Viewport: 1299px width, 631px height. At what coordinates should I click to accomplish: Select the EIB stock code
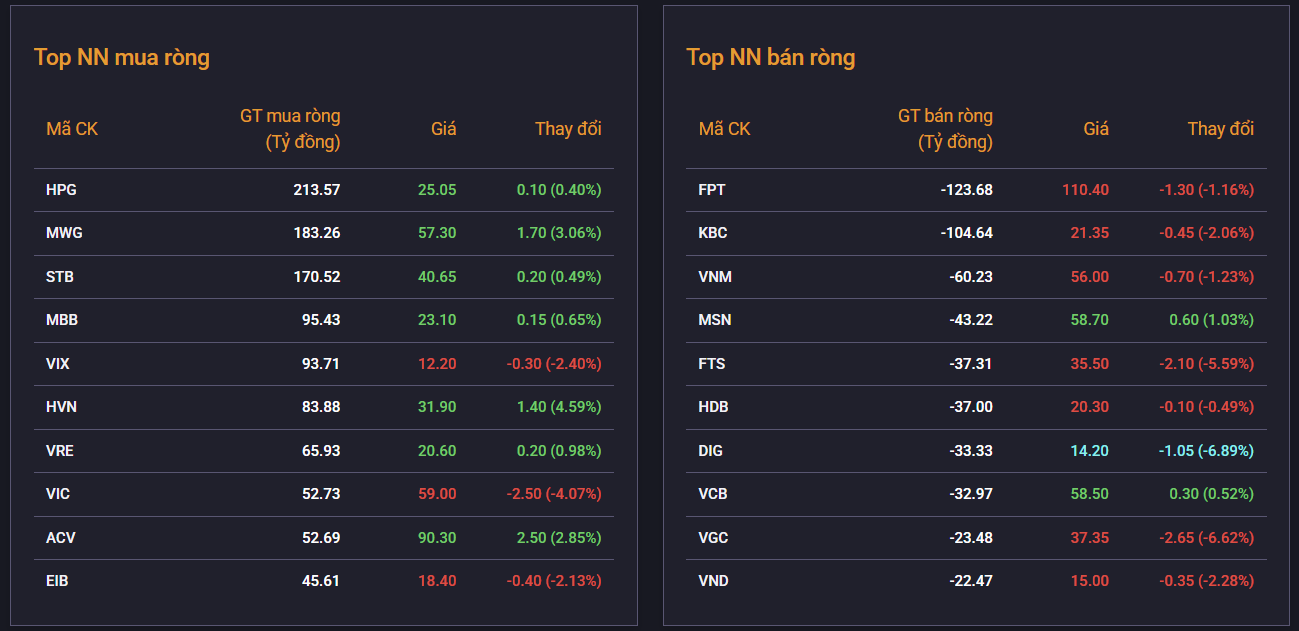coord(58,580)
